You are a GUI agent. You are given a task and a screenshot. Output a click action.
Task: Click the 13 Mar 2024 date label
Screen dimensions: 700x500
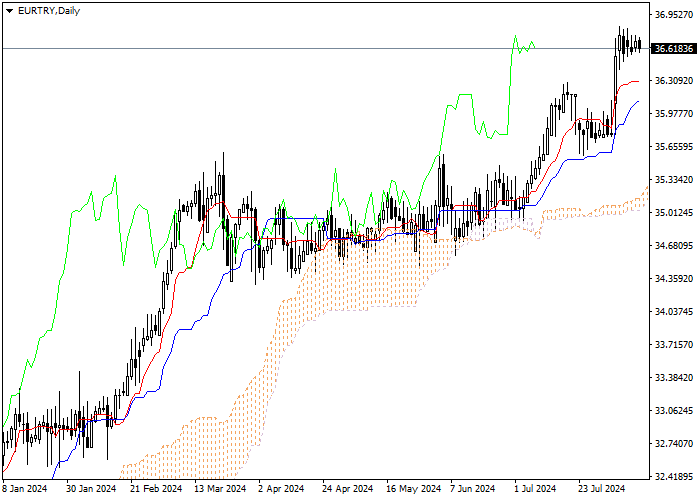220,489
